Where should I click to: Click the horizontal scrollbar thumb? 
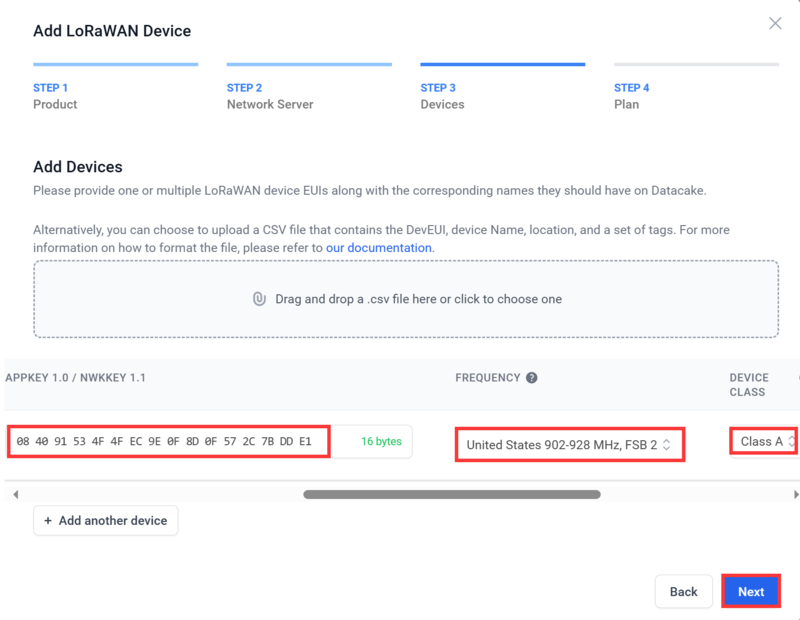[452, 494]
